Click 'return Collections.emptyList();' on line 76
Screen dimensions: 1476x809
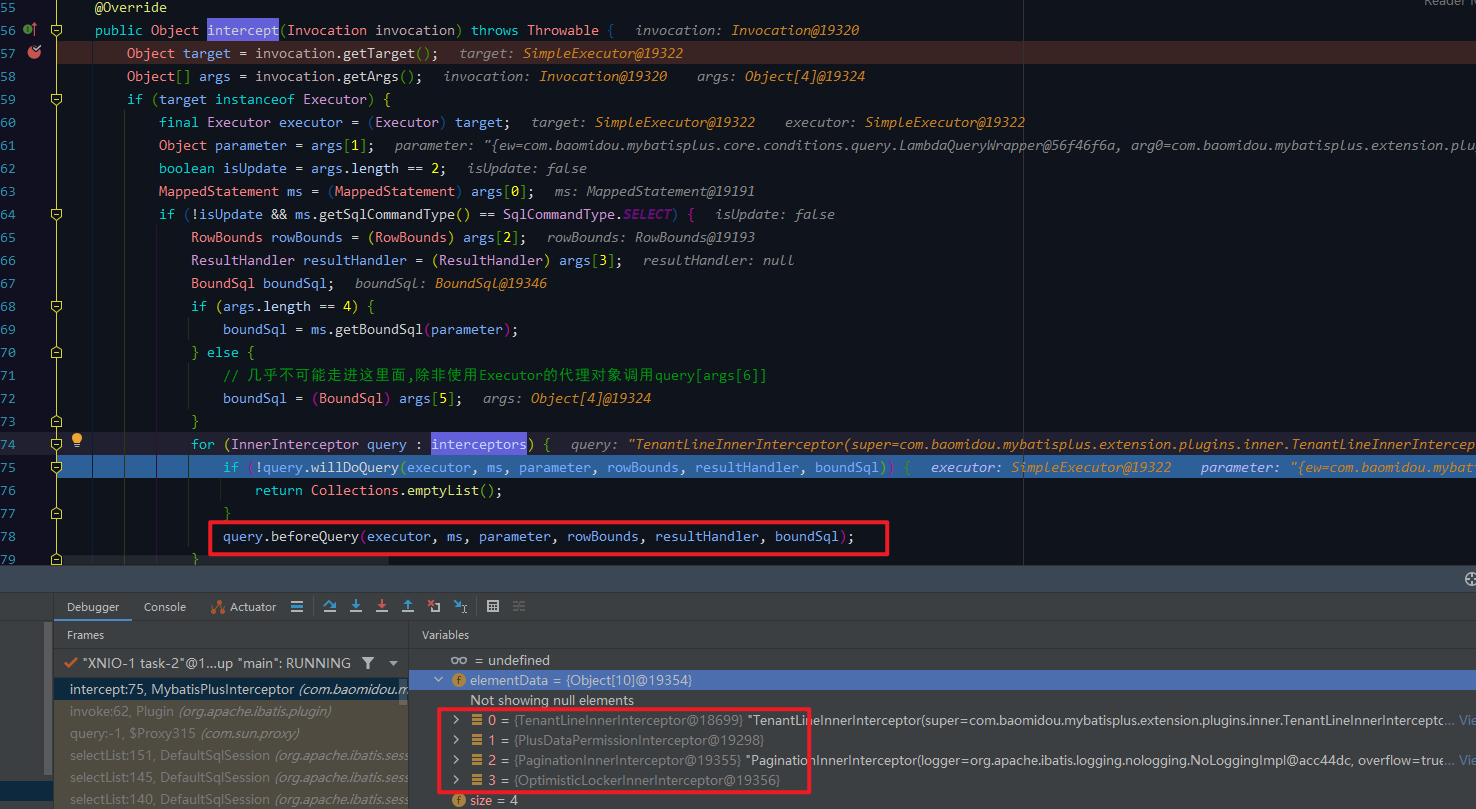378,490
